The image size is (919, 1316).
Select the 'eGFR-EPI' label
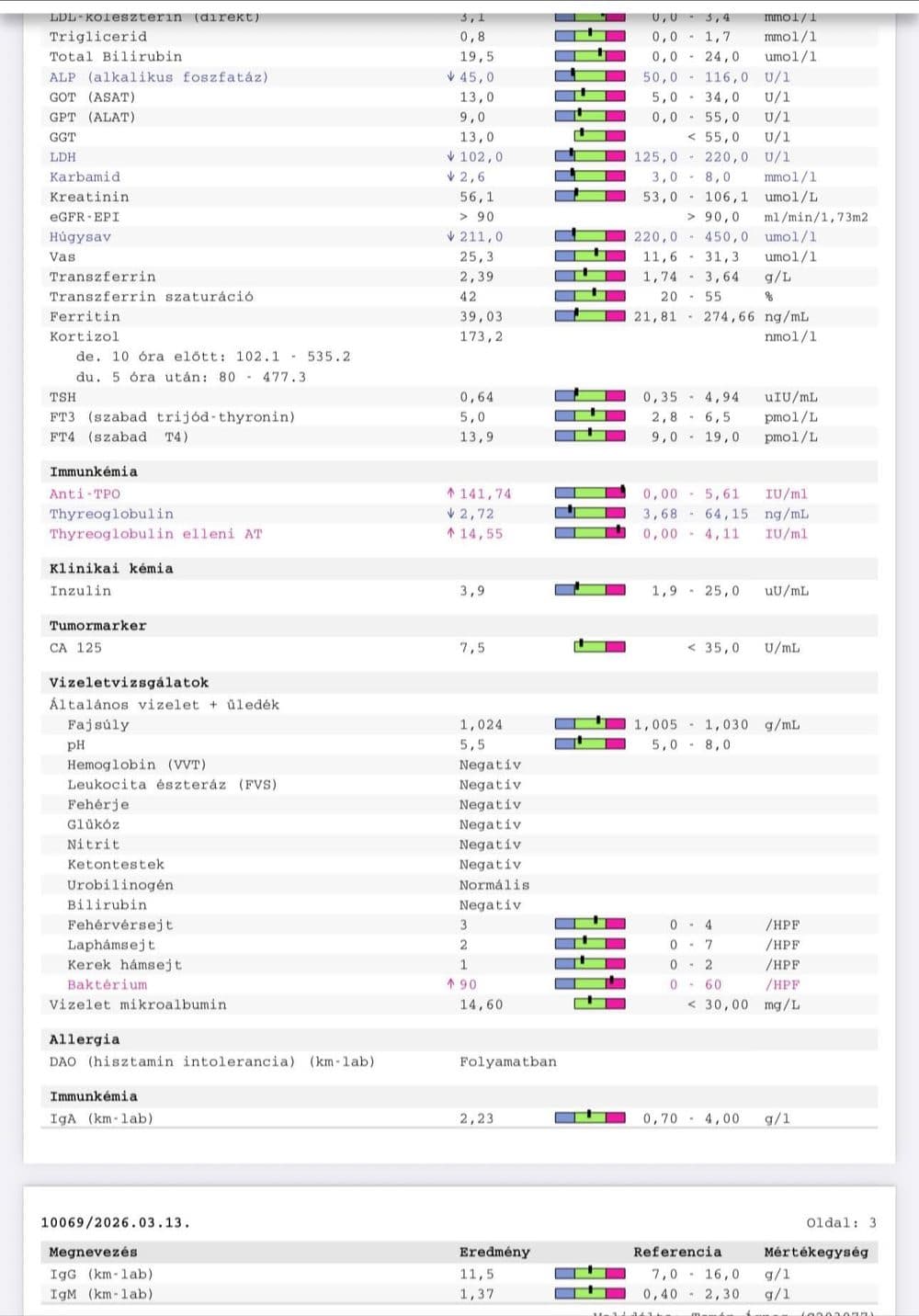pos(85,217)
